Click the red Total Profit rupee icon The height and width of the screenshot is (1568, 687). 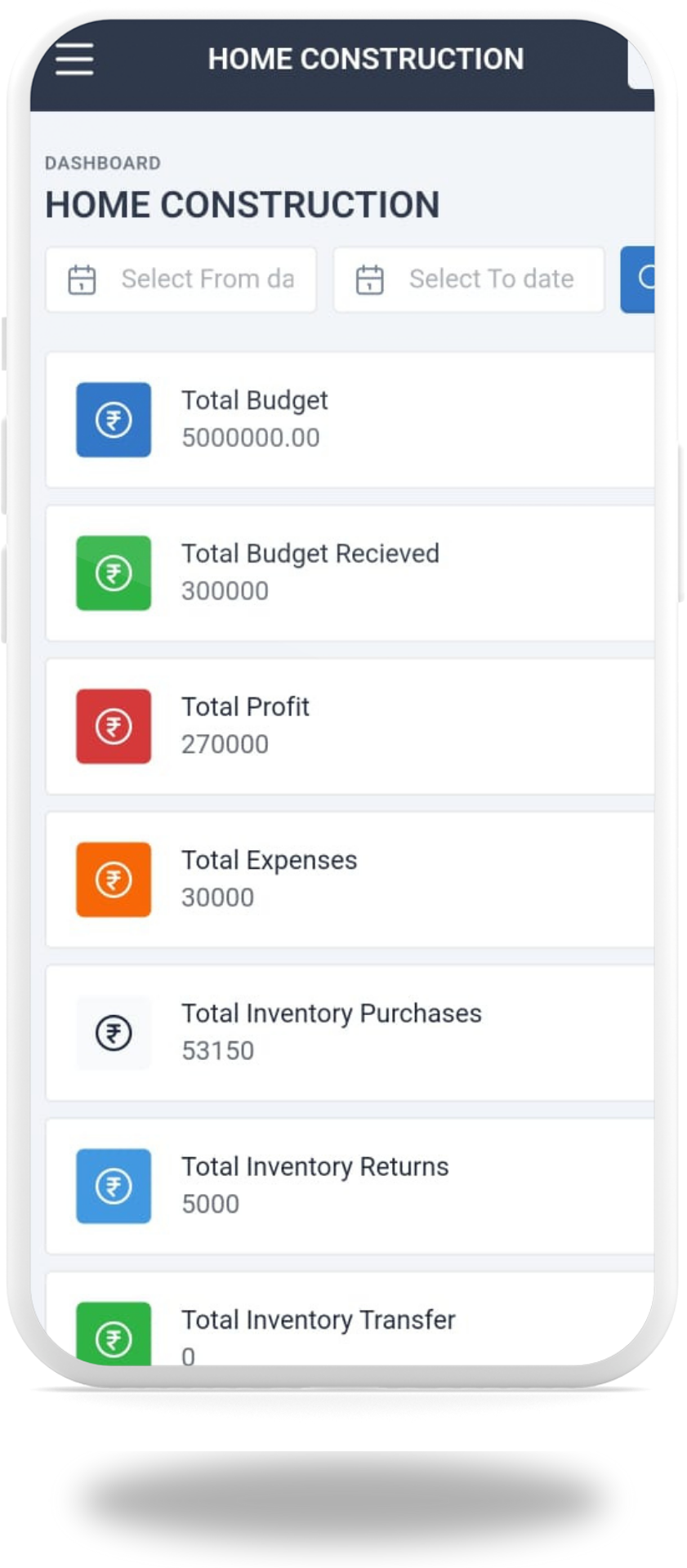(114, 726)
